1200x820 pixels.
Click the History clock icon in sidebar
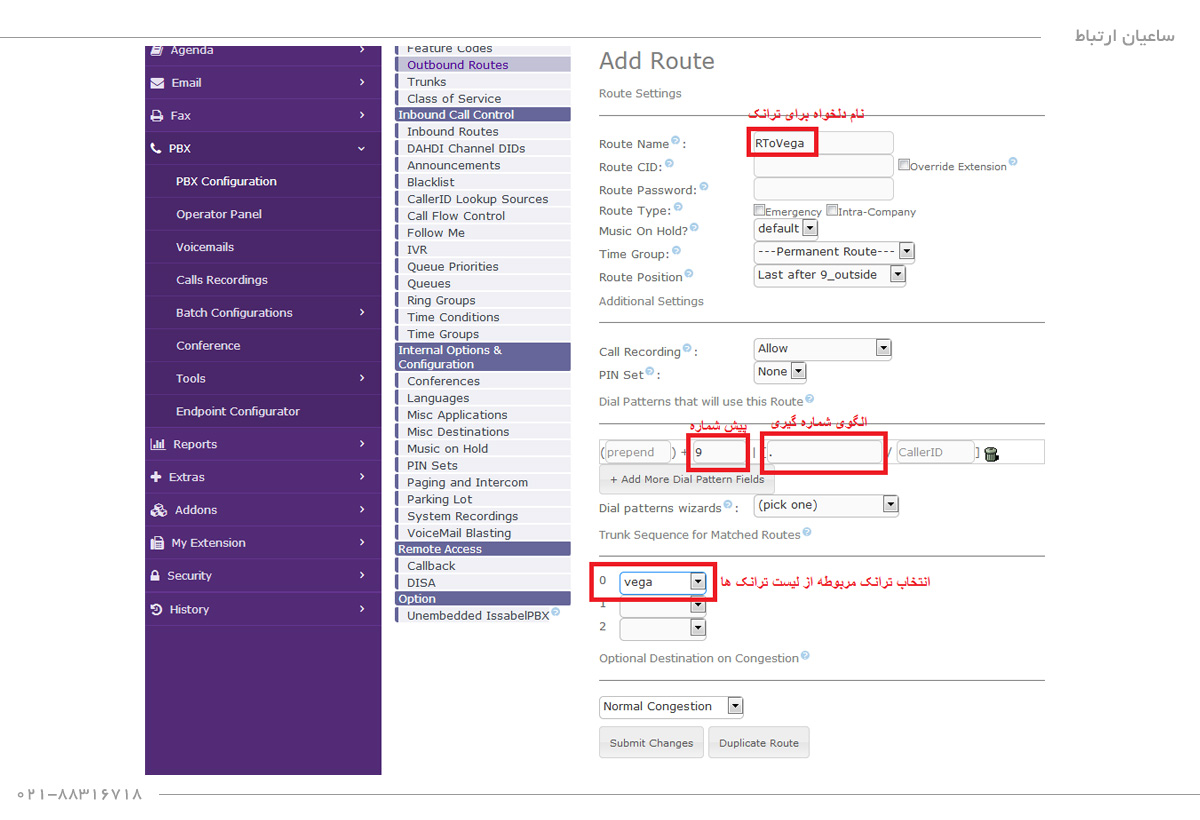(x=157, y=609)
